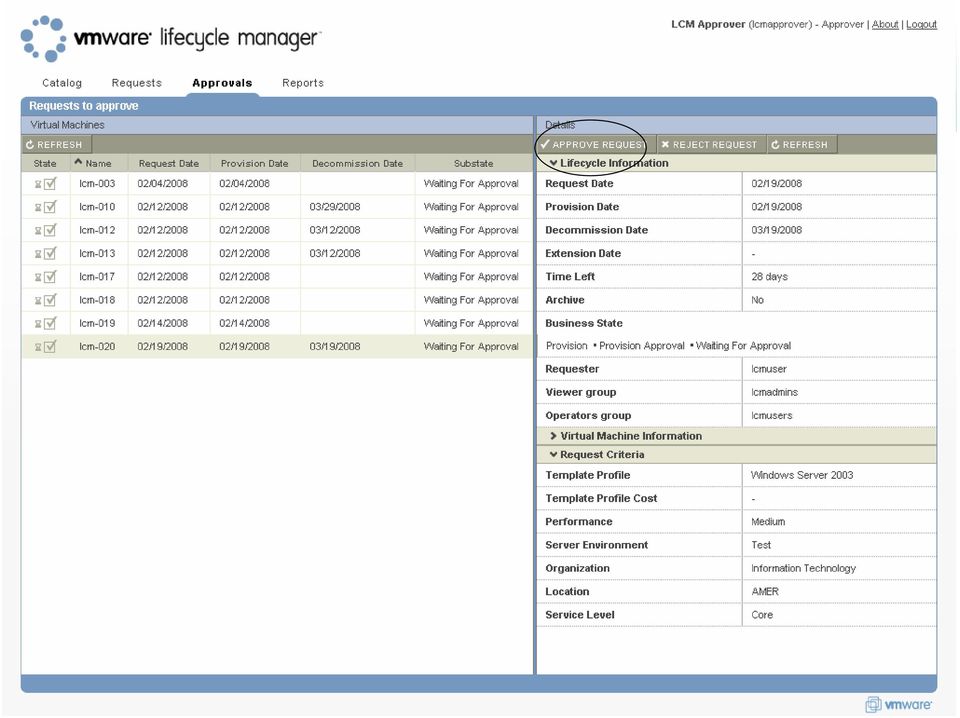Click Template Profile value Windows Server 2003
The height and width of the screenshot is (718, 960).
coord(802,475)
